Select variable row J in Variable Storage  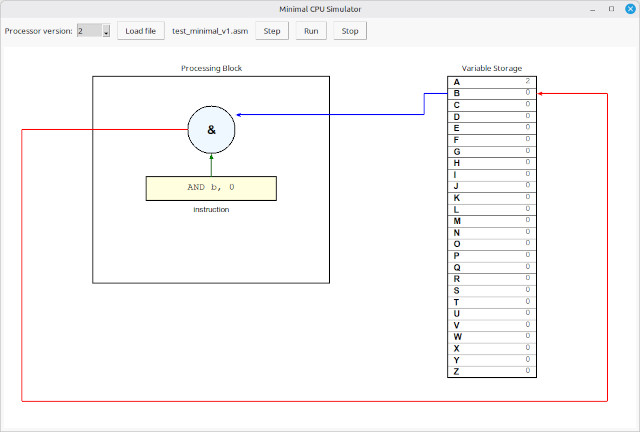coord(492,186)
